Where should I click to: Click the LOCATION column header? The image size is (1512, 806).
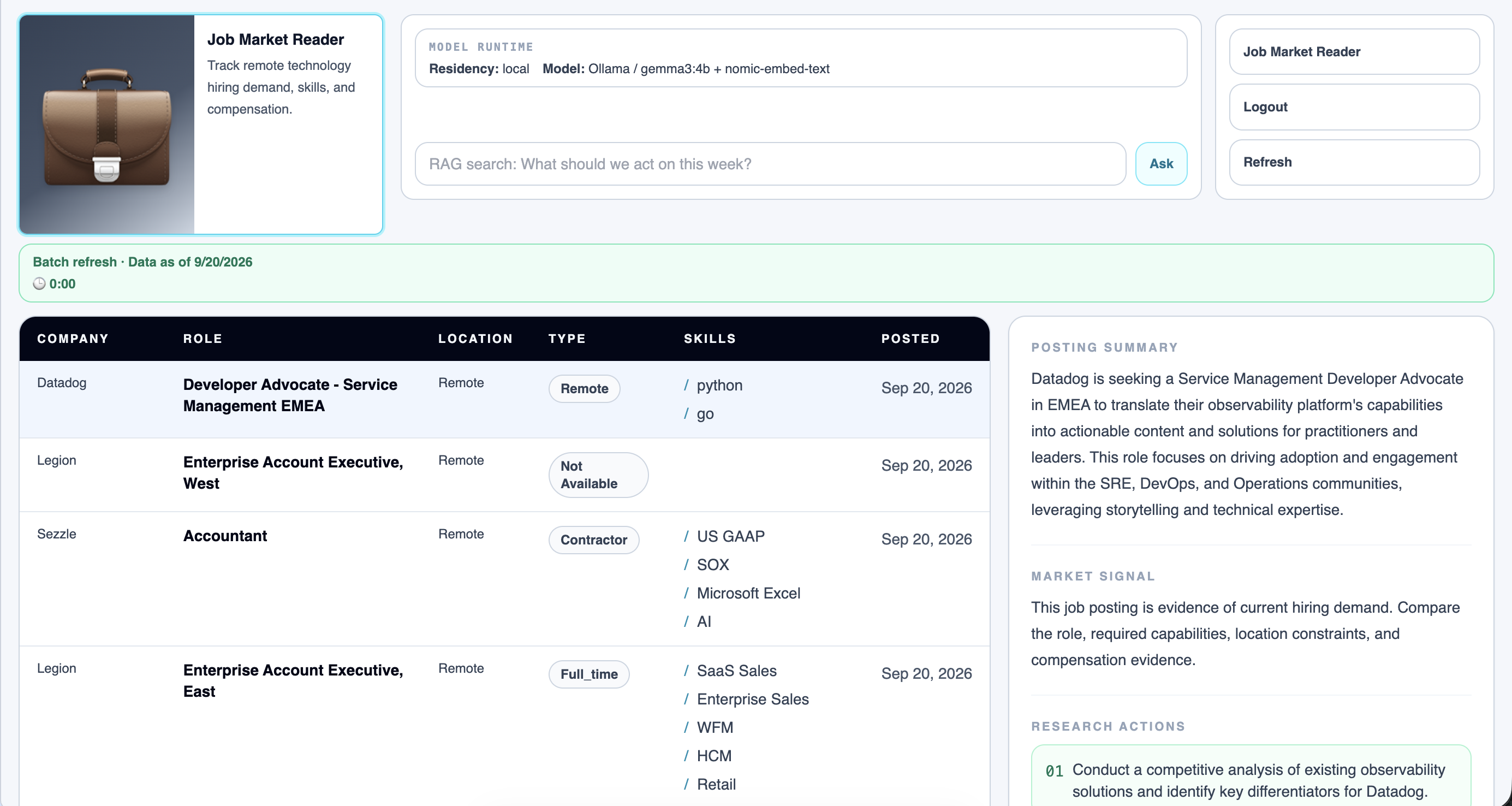point(475,339)
